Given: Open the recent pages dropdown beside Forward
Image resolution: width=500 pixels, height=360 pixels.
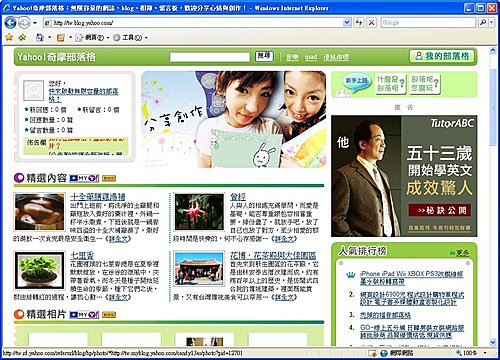Looking at the screenshot, I should [35, 23].
